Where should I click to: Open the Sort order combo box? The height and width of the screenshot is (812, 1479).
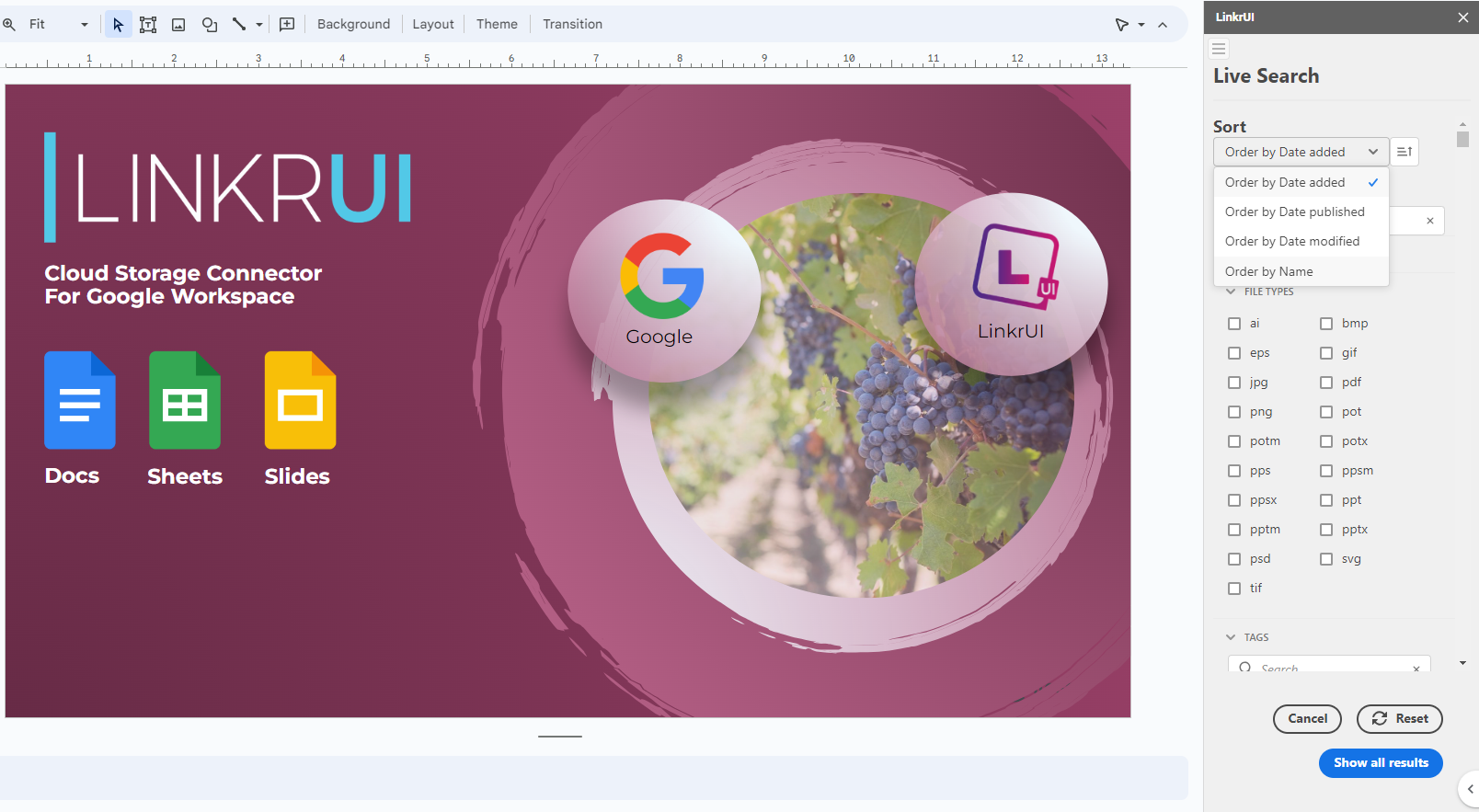[x=1301, y=152]
